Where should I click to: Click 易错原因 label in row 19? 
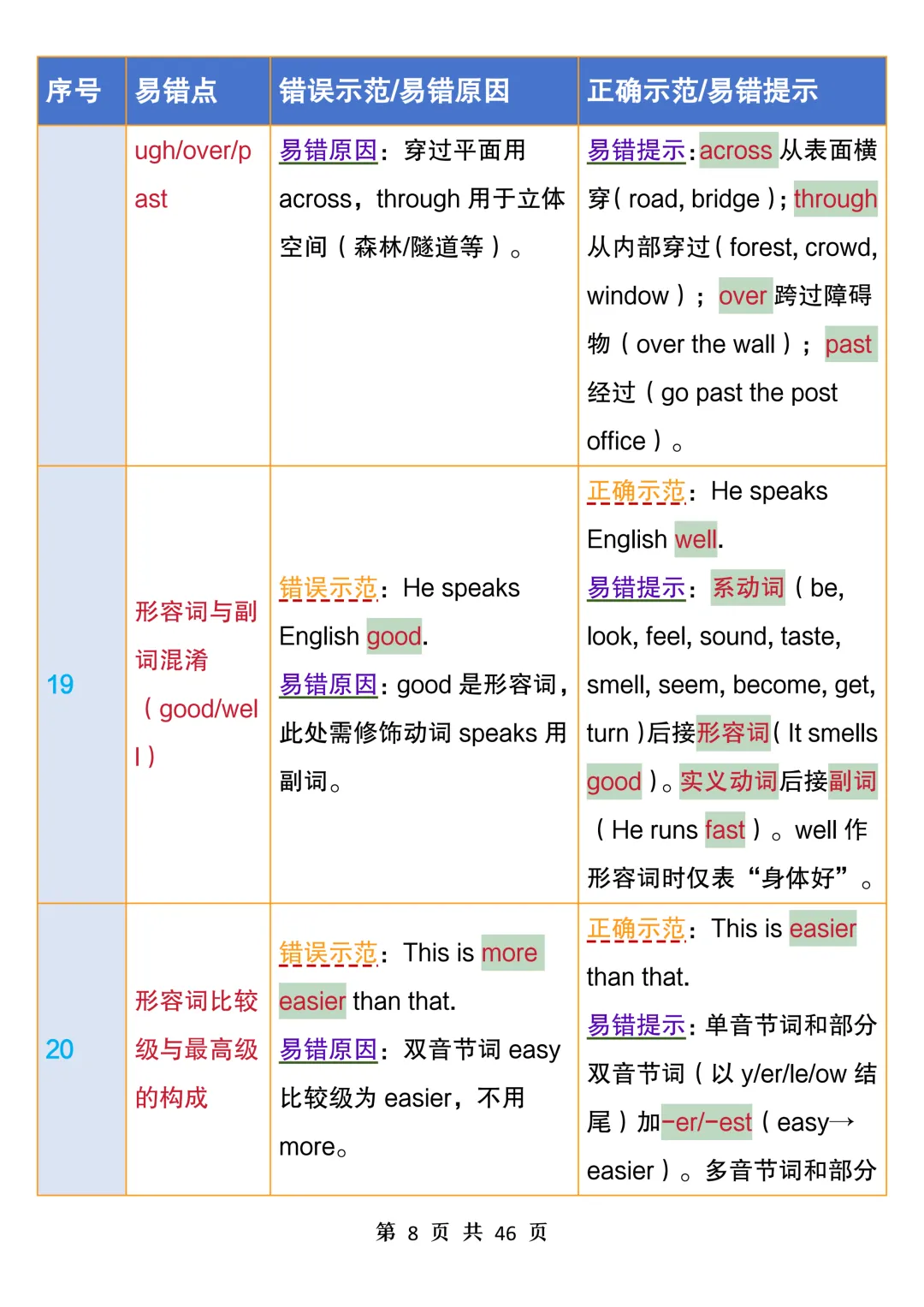click(329, 685)
